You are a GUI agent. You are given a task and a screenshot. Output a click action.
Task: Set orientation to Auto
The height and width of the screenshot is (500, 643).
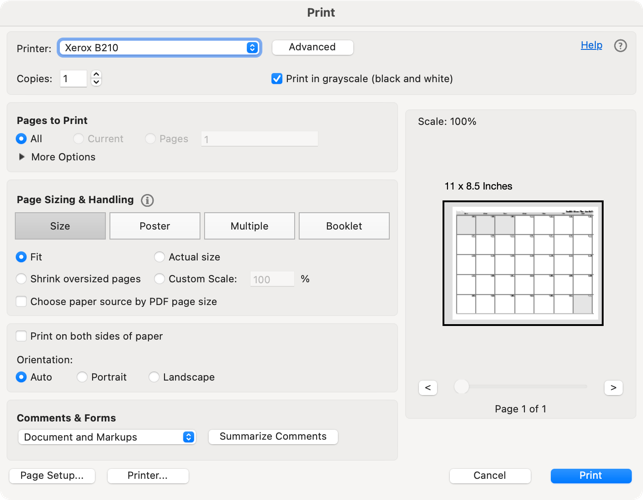coord(21,377)
